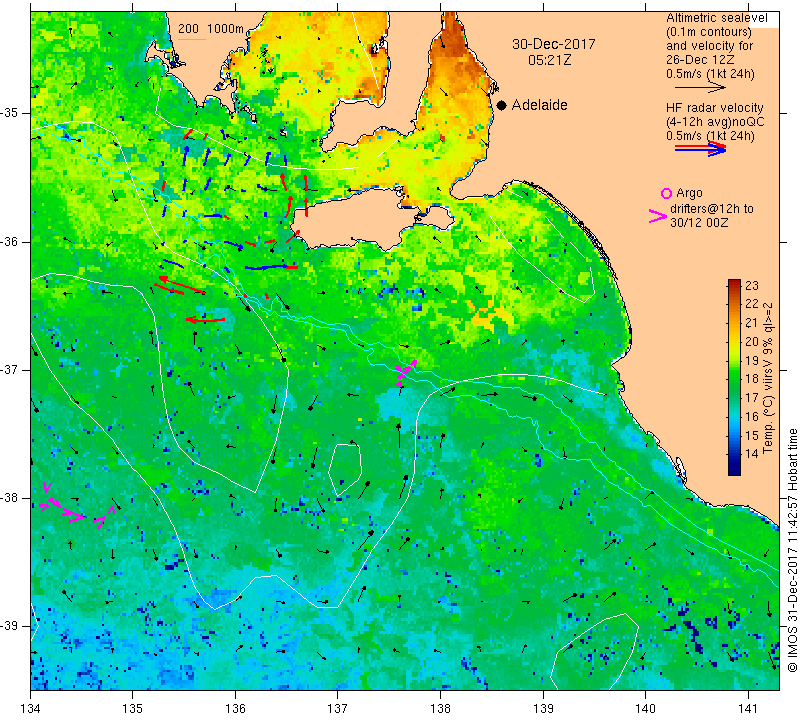Click the red-blue HF radar legend arrow

point(700,149)
